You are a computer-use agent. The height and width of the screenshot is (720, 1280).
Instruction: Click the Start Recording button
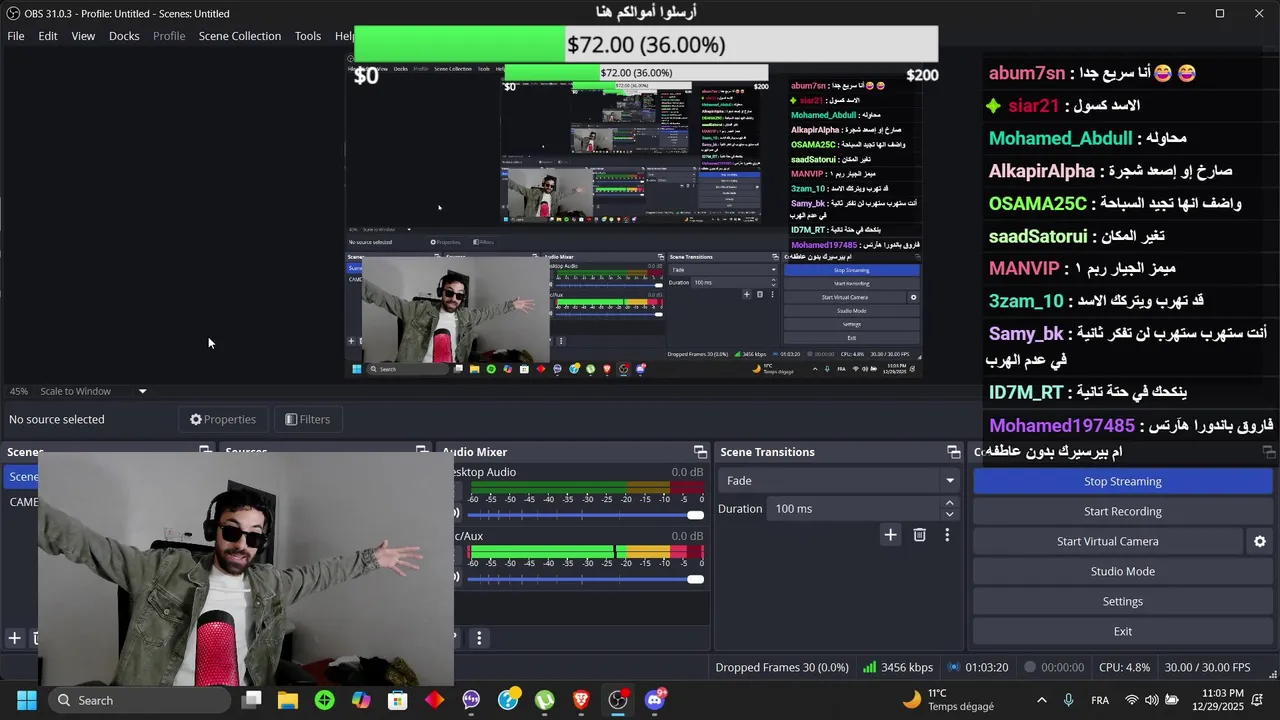[x=1122, y=511]
